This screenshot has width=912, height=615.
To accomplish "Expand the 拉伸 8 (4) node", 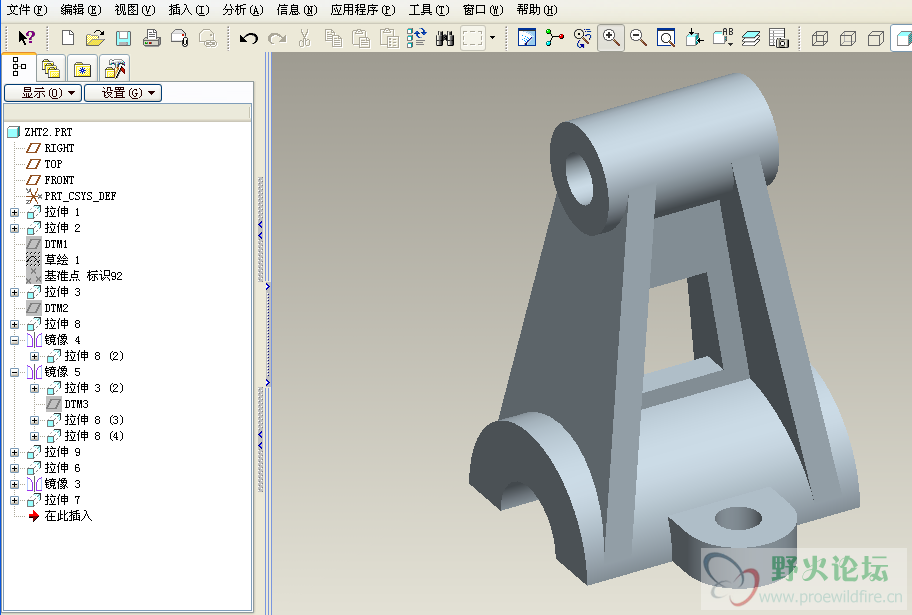I will pos(34,436).
